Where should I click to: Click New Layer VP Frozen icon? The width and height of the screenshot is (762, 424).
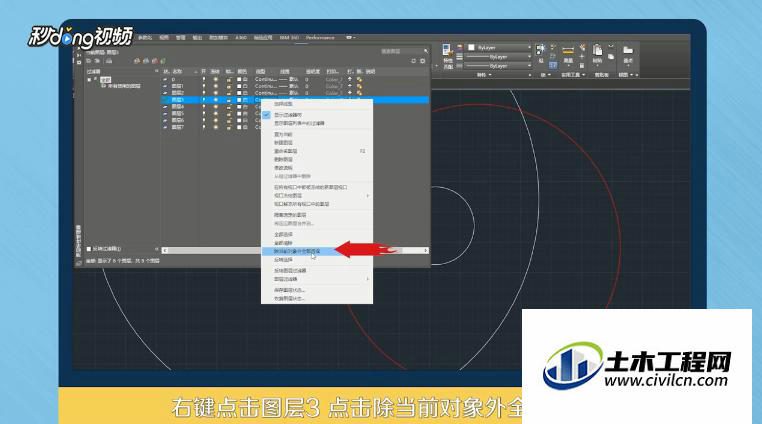tap(146, 61)
